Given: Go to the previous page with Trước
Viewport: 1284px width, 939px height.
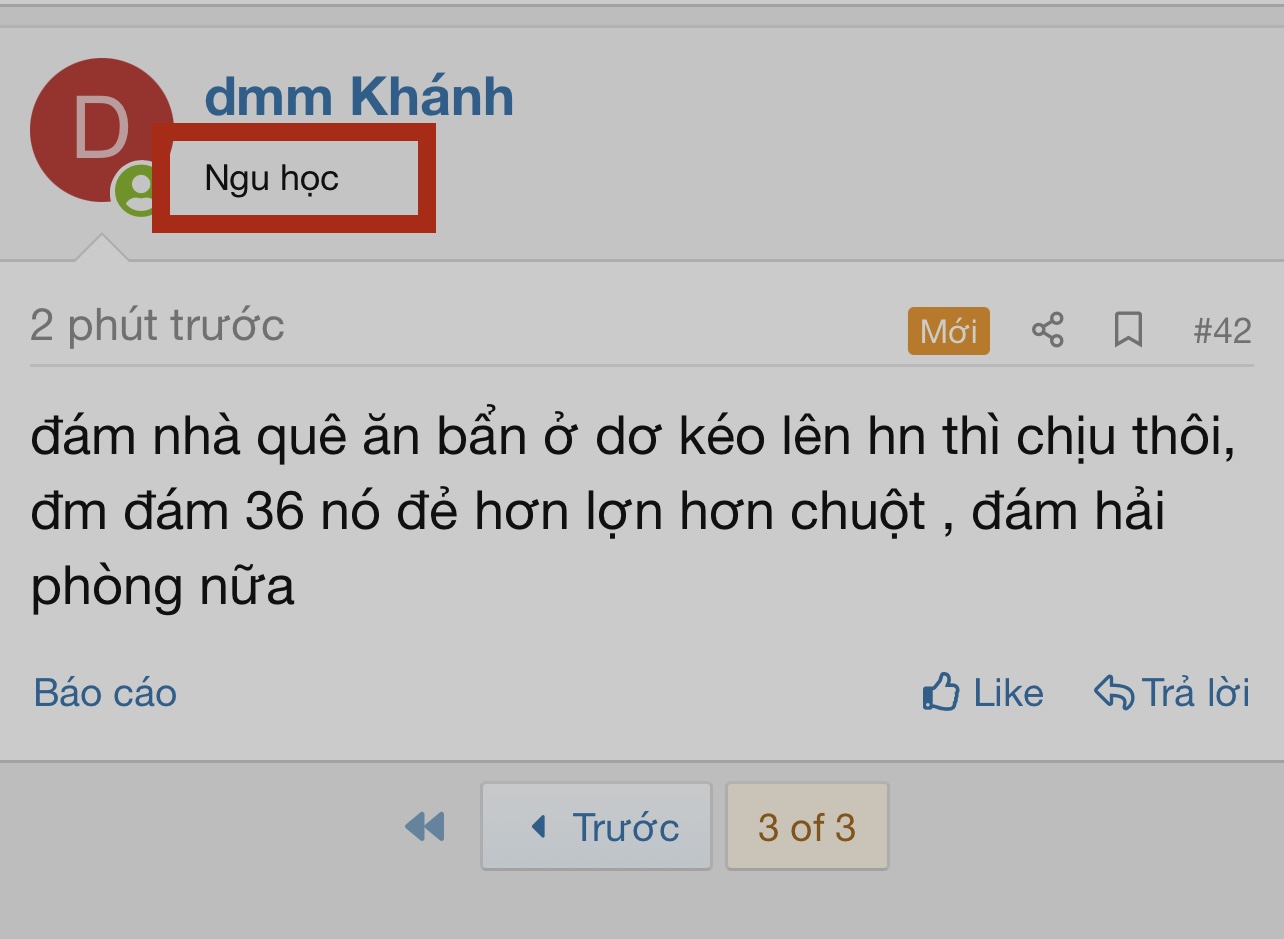Looking at the screenshot, I should click(x=596, y=826).
